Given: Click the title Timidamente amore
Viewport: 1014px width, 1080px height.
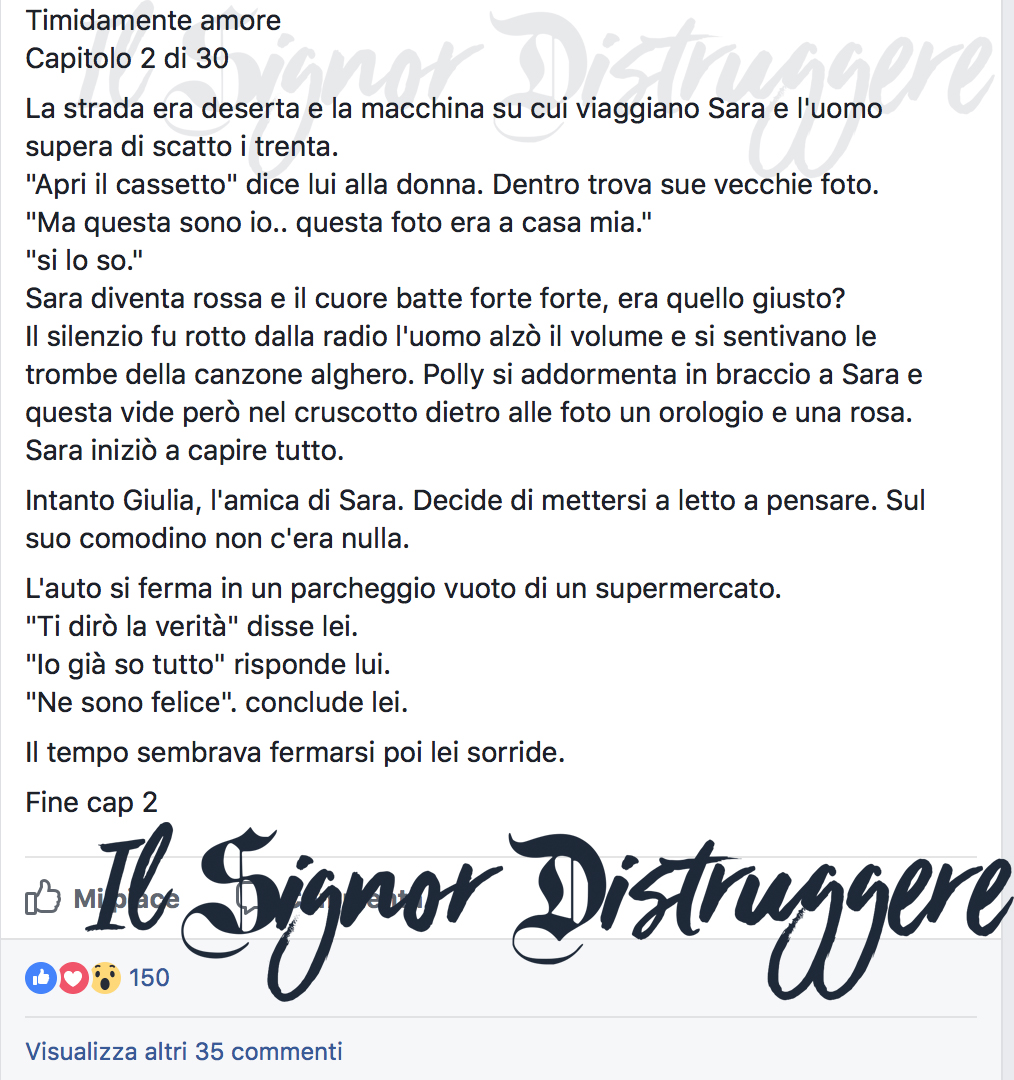Looking at the screenshot, I should [153, 21].
